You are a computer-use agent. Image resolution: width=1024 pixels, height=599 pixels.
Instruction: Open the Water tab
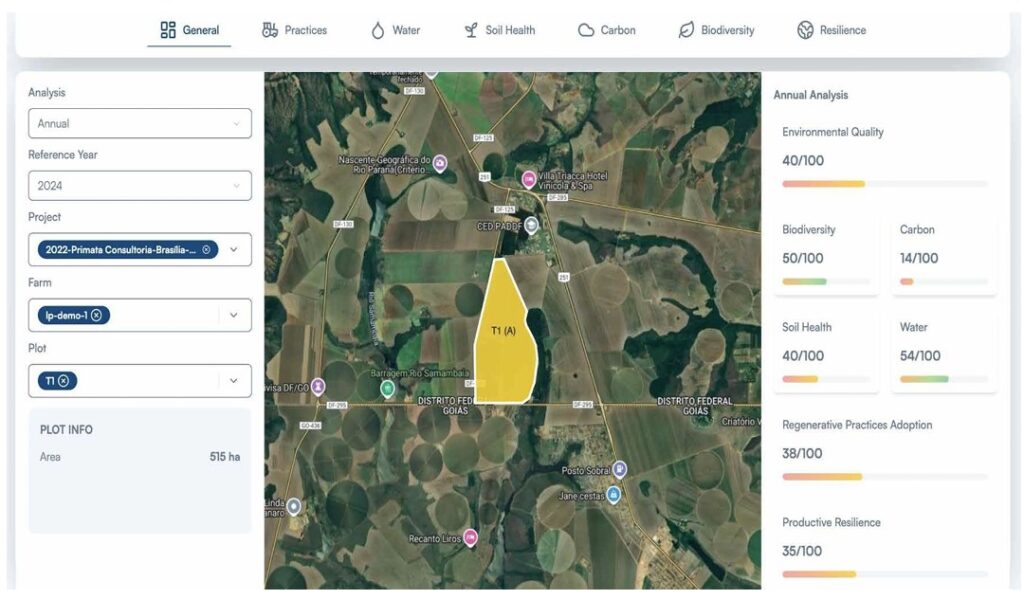pos(396,30)
